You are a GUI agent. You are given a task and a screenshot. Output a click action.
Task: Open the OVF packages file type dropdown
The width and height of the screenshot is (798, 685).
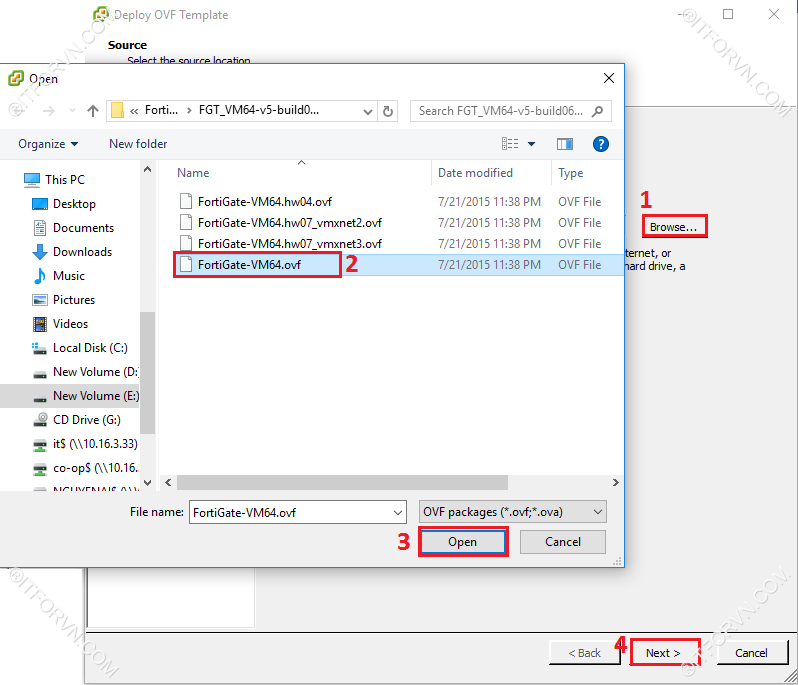(513, 512)
